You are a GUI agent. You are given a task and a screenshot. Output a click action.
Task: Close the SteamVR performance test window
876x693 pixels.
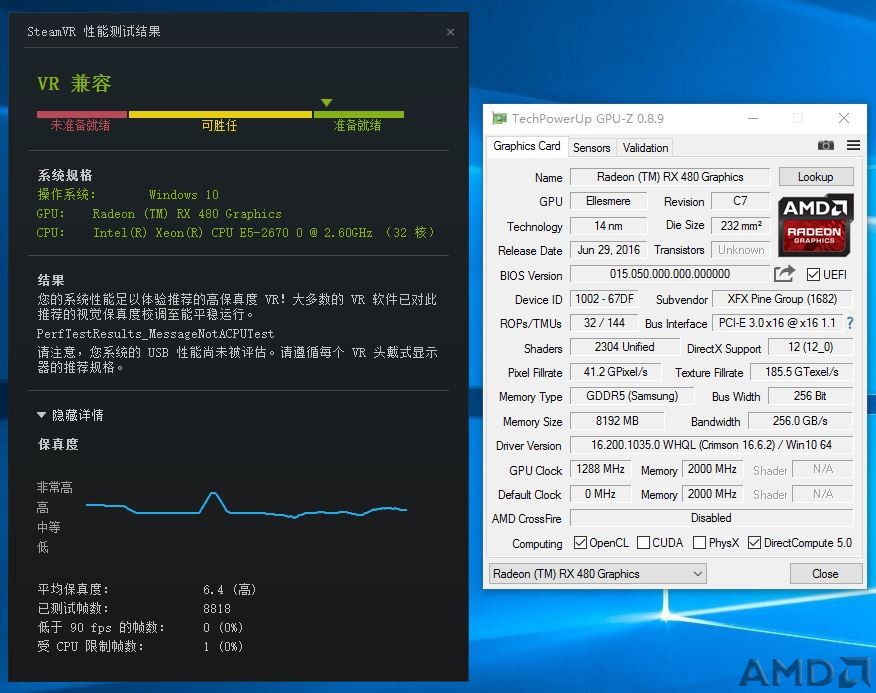450,32
